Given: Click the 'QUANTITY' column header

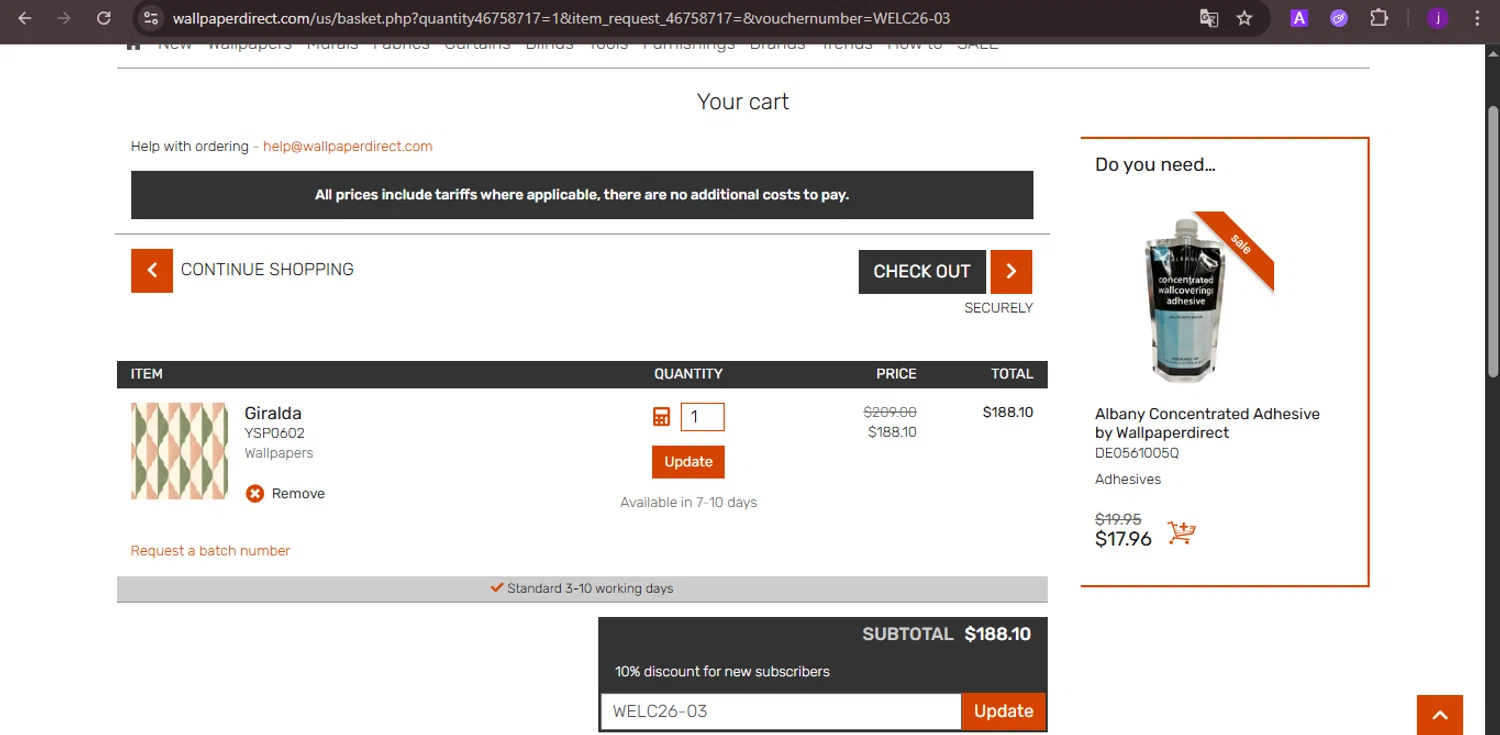Looking at the screenshot, I should 688,374.
